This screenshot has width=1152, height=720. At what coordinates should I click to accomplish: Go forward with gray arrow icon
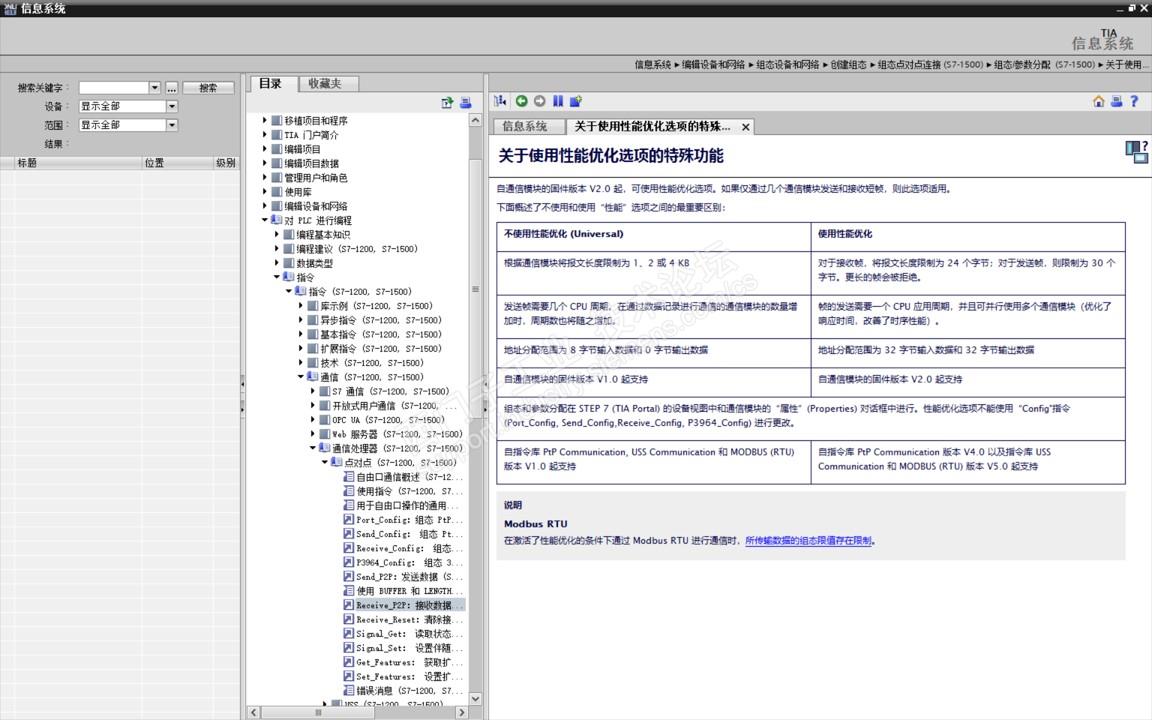pos(540,101)
